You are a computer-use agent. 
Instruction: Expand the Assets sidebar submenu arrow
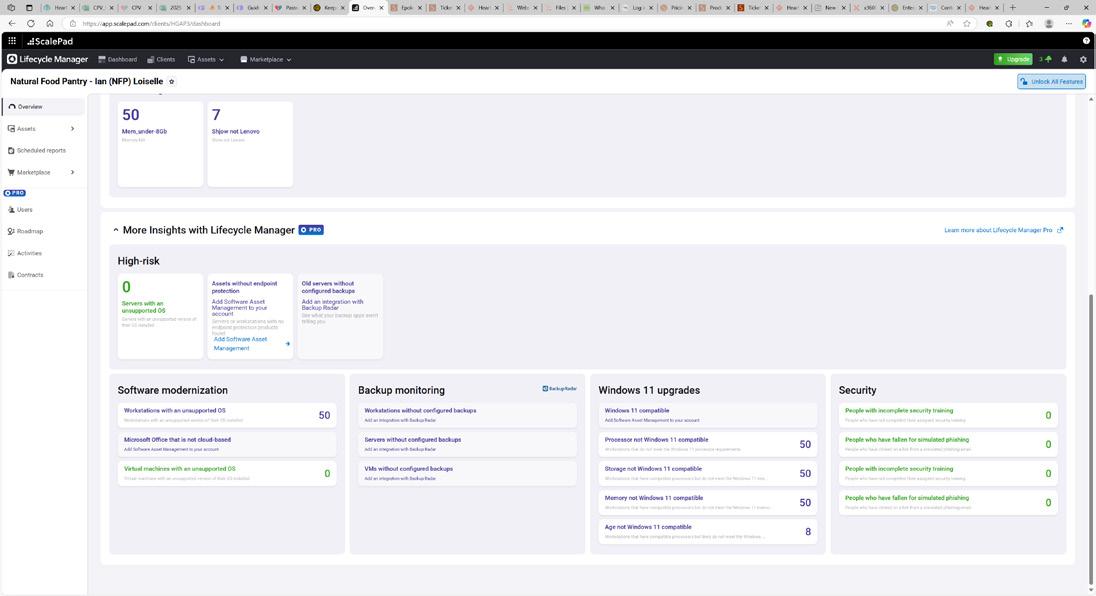(x=72, y=129)
